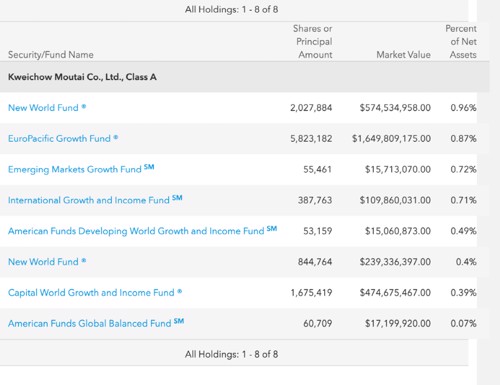Screen dimensions: 500x385
Task: Click the Percent of Net Assets header
Action: (x=461, y=42)
